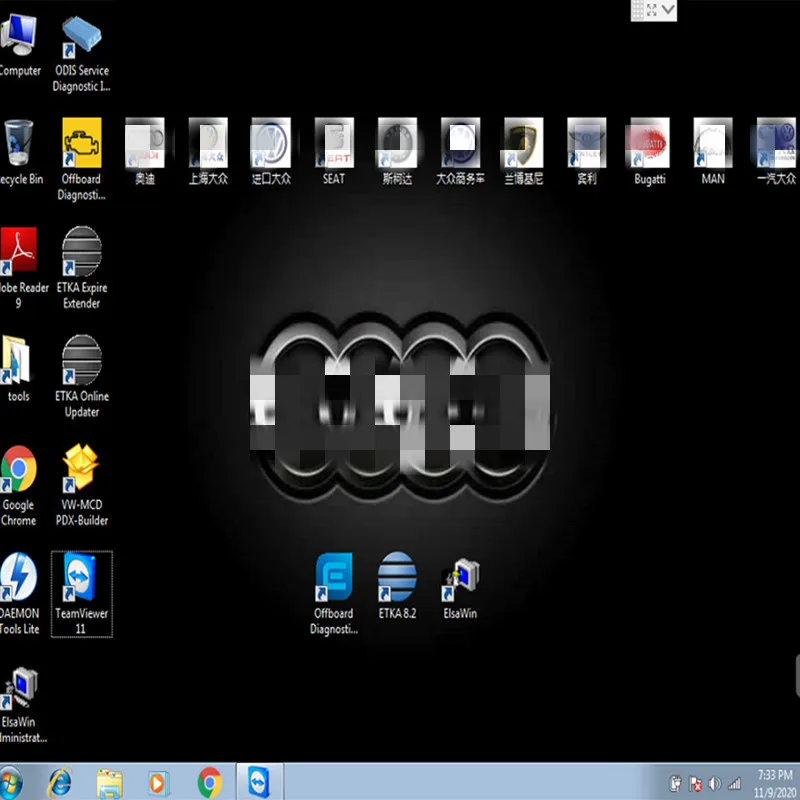Select TeamViewer 11 desktop shortcut
The image size is (800, 800).
click(82, 594)
